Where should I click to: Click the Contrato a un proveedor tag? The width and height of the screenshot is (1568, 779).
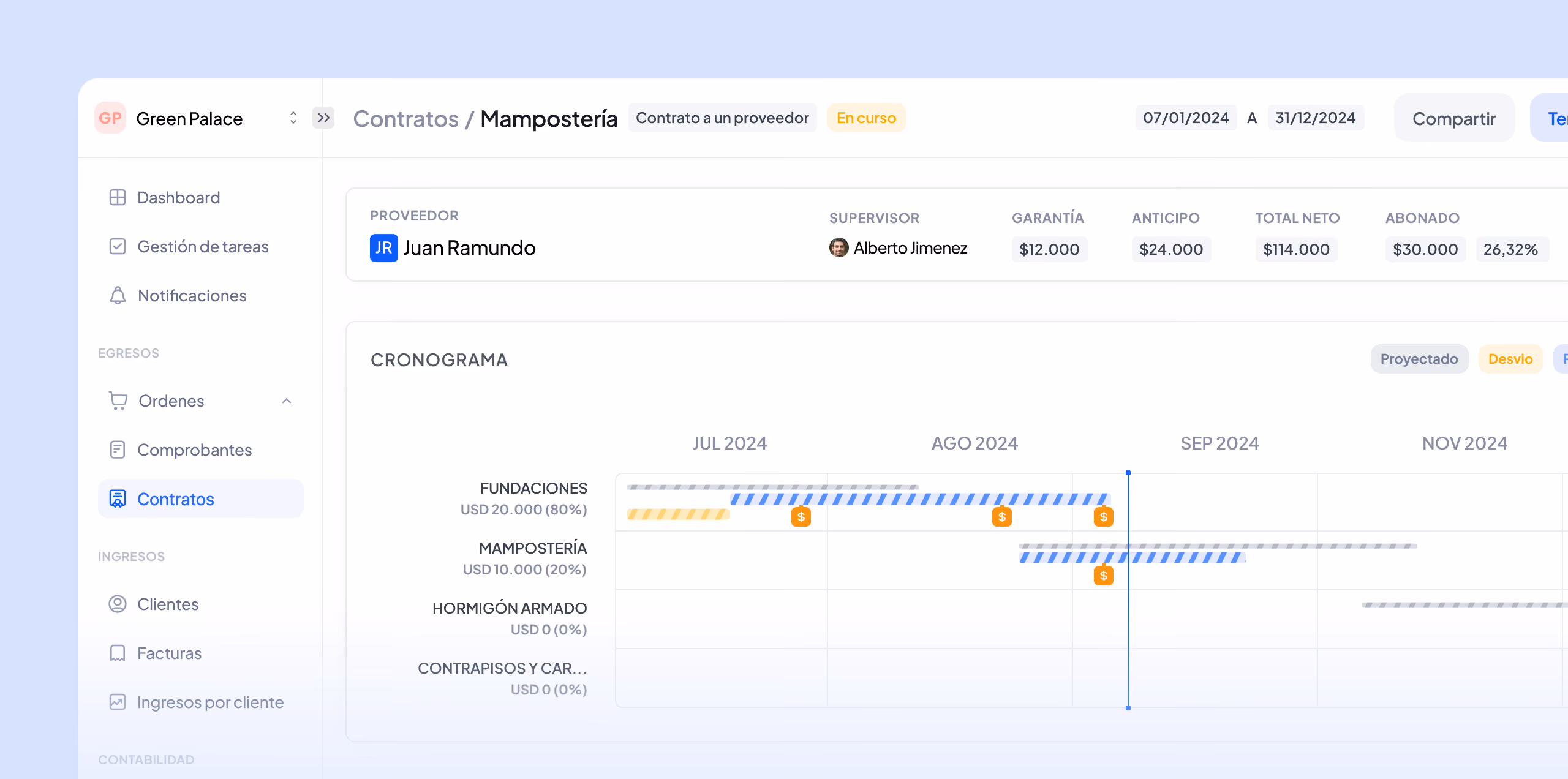[x=722, y=118]
